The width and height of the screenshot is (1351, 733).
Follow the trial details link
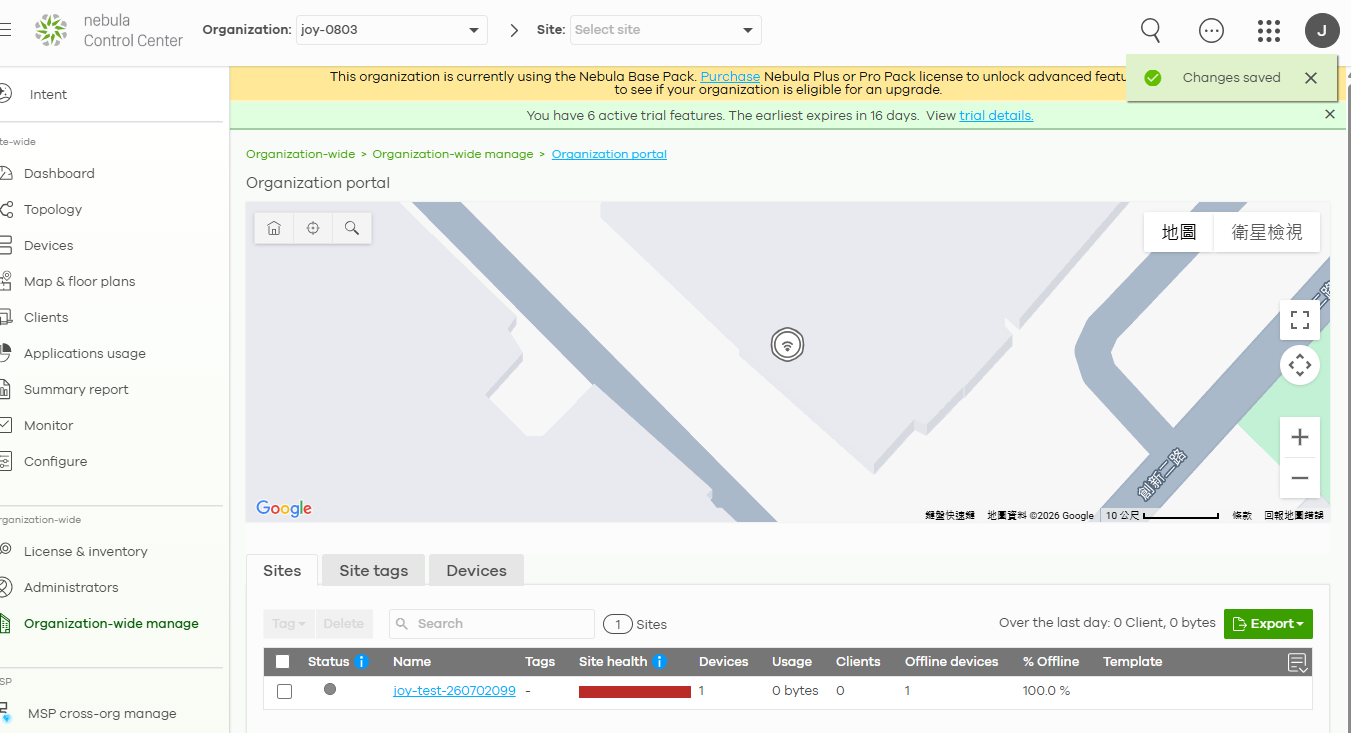coord(996,116)
